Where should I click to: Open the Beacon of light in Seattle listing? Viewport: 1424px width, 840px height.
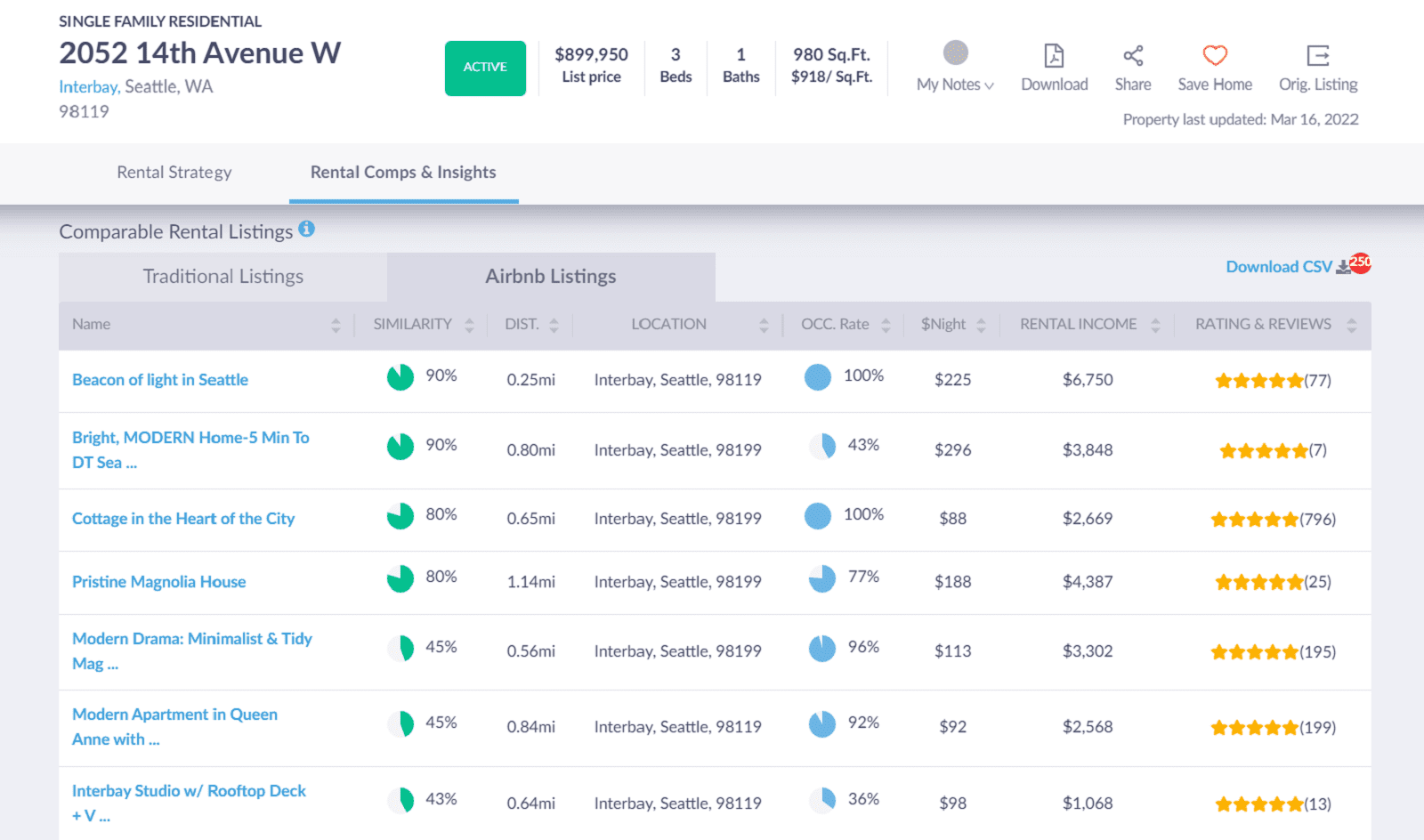159,379
